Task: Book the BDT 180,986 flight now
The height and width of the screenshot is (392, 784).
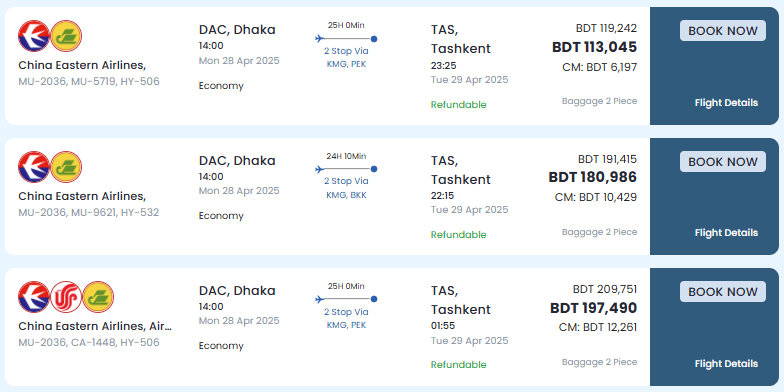Action: click(x=722, y=162)
